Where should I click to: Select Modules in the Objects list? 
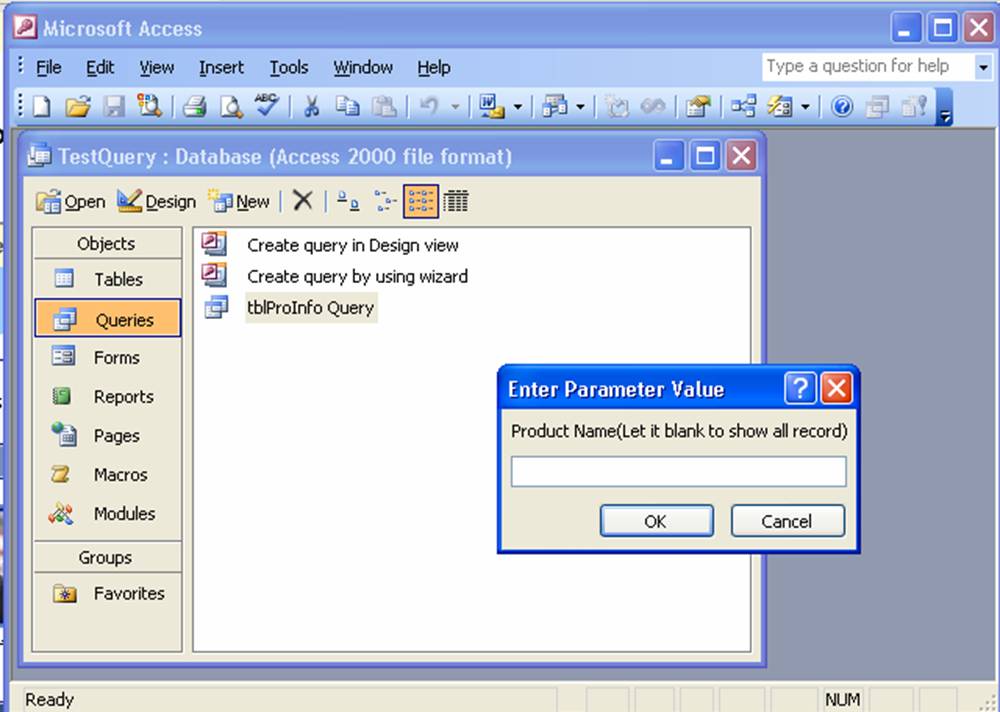[107, 514]
